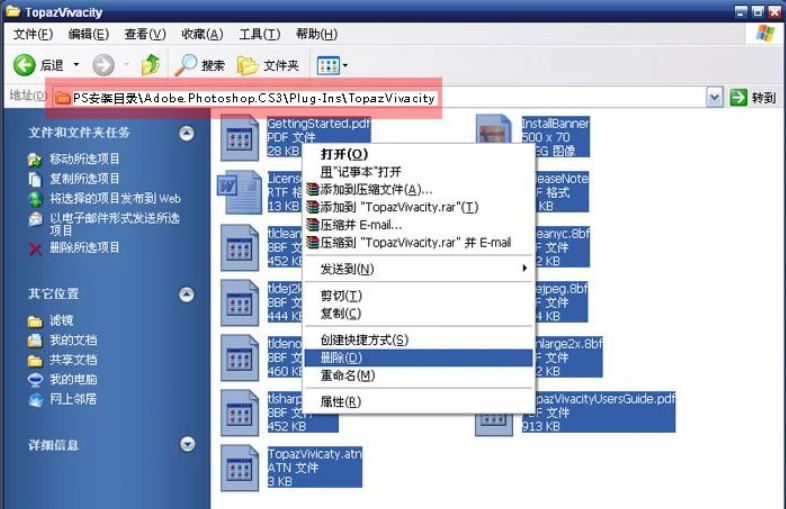Collapse the 其它位置 panel

186,294
